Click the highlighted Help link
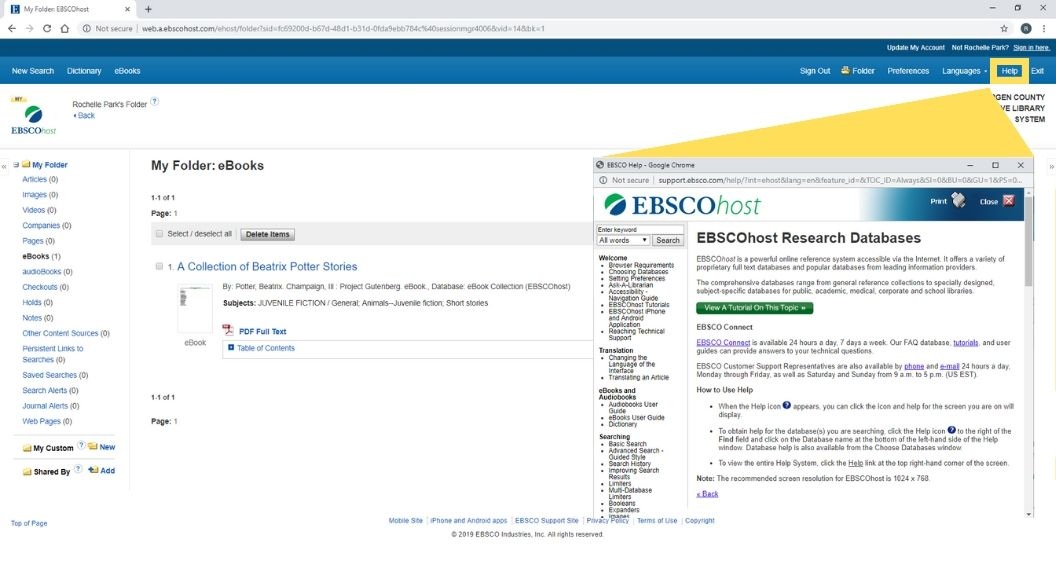The image size is (1056, 568). [1009, 71]
